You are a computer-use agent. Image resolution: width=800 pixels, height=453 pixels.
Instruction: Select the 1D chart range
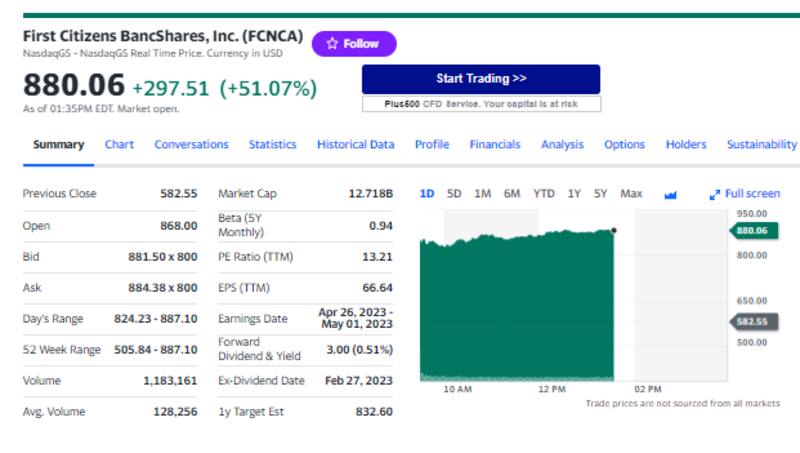427,194
